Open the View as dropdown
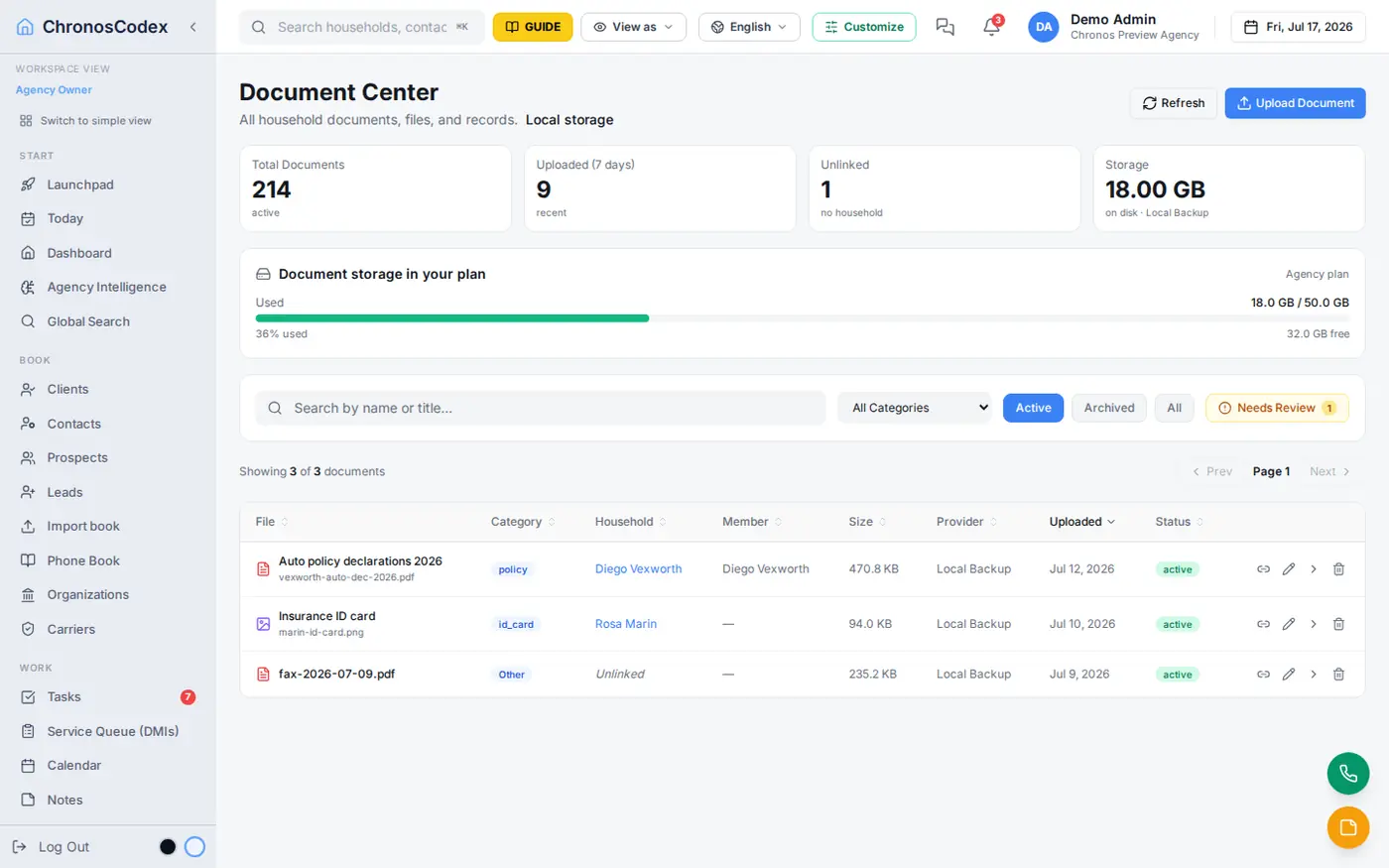 tap(633, 27)
